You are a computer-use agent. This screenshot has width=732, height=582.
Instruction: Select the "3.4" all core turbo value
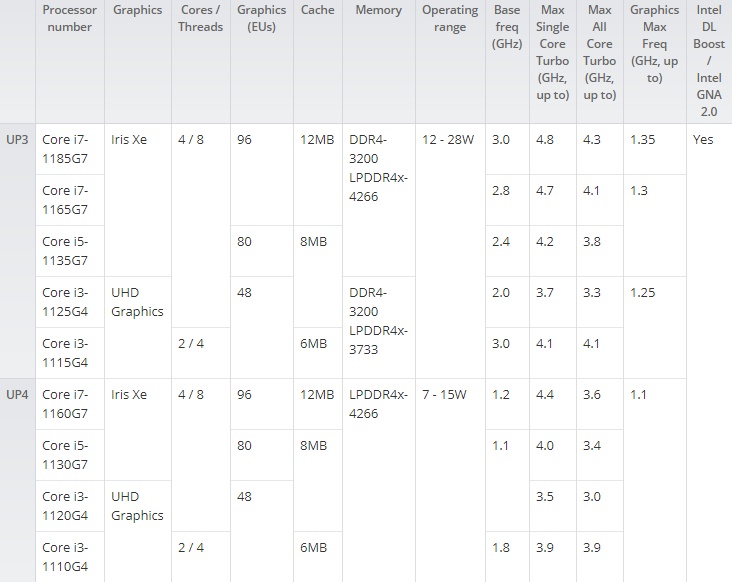click(591, 445)
